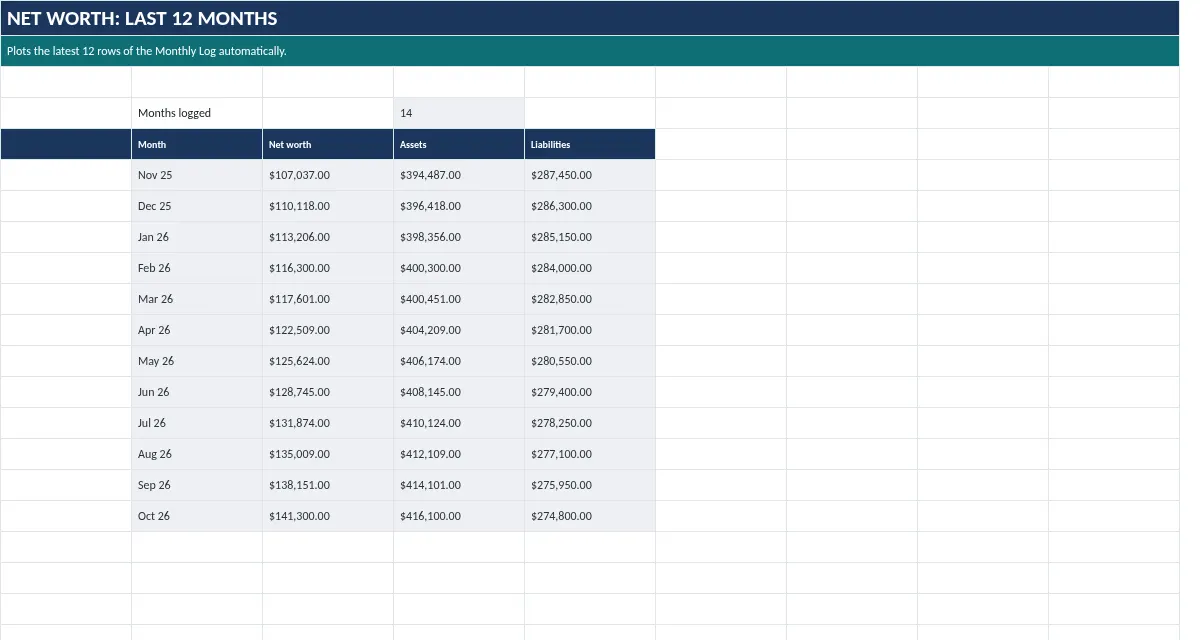The image size is (1200, 640).
Task: Choose the liabilities cell $286,300.00
Action: [590, 206]
